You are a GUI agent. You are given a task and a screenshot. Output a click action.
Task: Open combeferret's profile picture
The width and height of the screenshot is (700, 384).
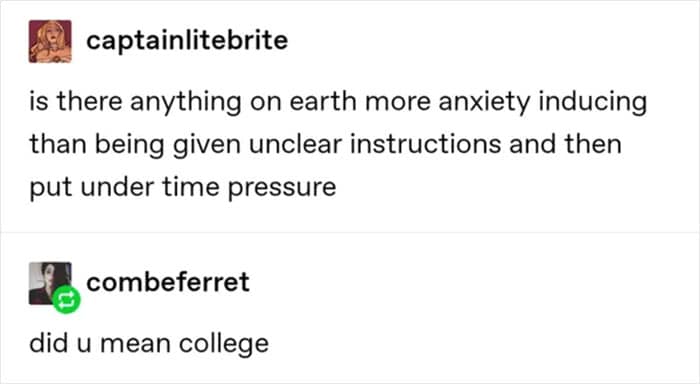click(x=50, y=284)
